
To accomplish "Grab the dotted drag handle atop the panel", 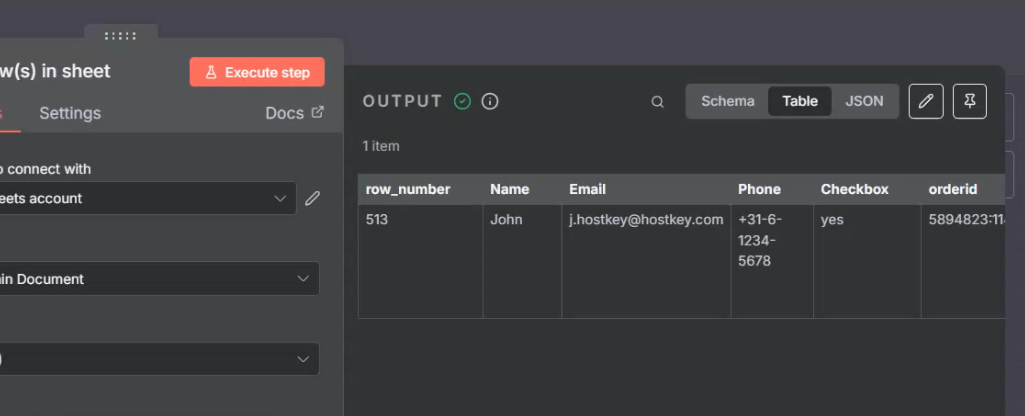I will 120,36.
